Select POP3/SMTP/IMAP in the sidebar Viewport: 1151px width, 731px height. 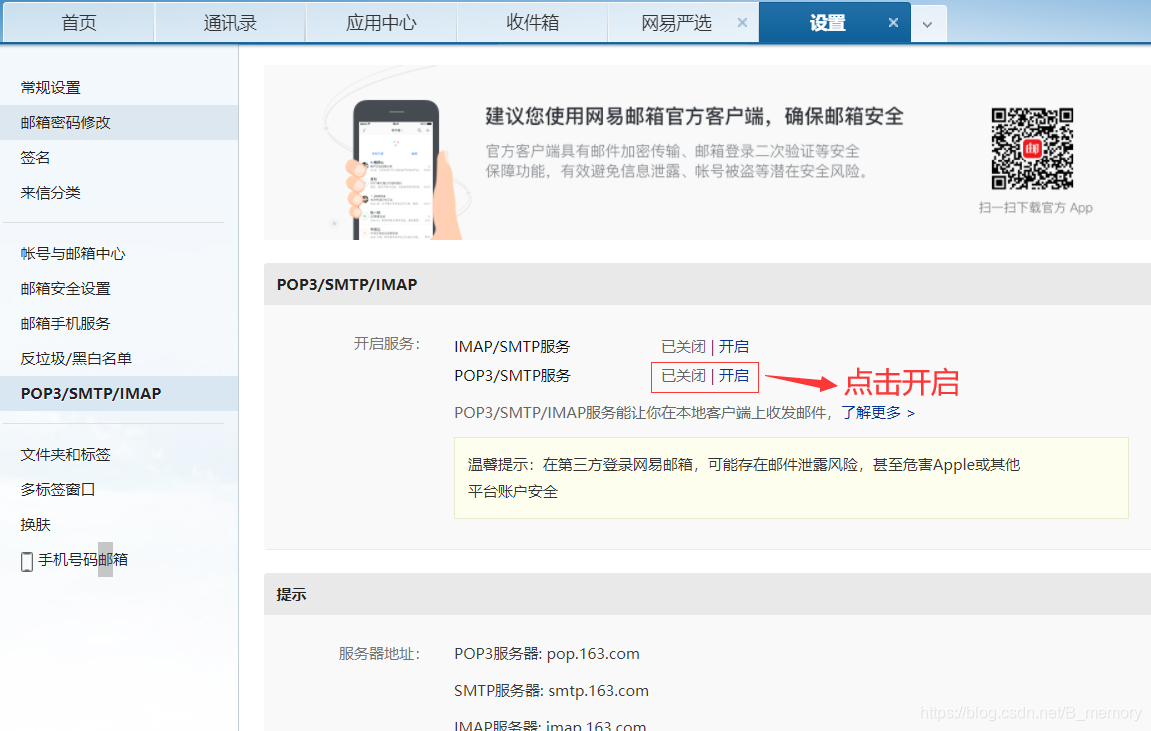coord(91,393)
